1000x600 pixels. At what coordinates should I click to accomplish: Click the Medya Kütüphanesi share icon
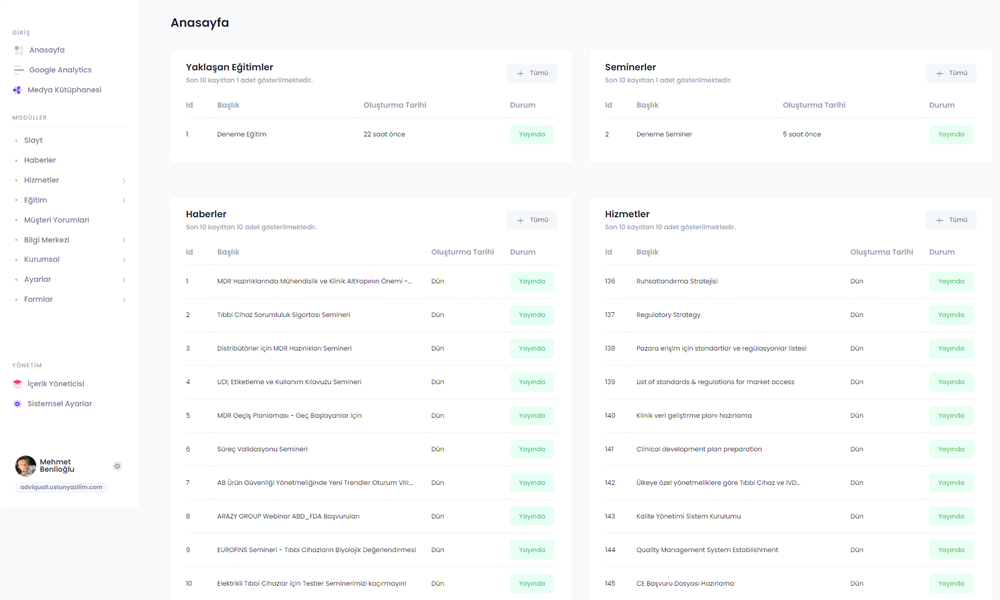(x=17, y=90)
